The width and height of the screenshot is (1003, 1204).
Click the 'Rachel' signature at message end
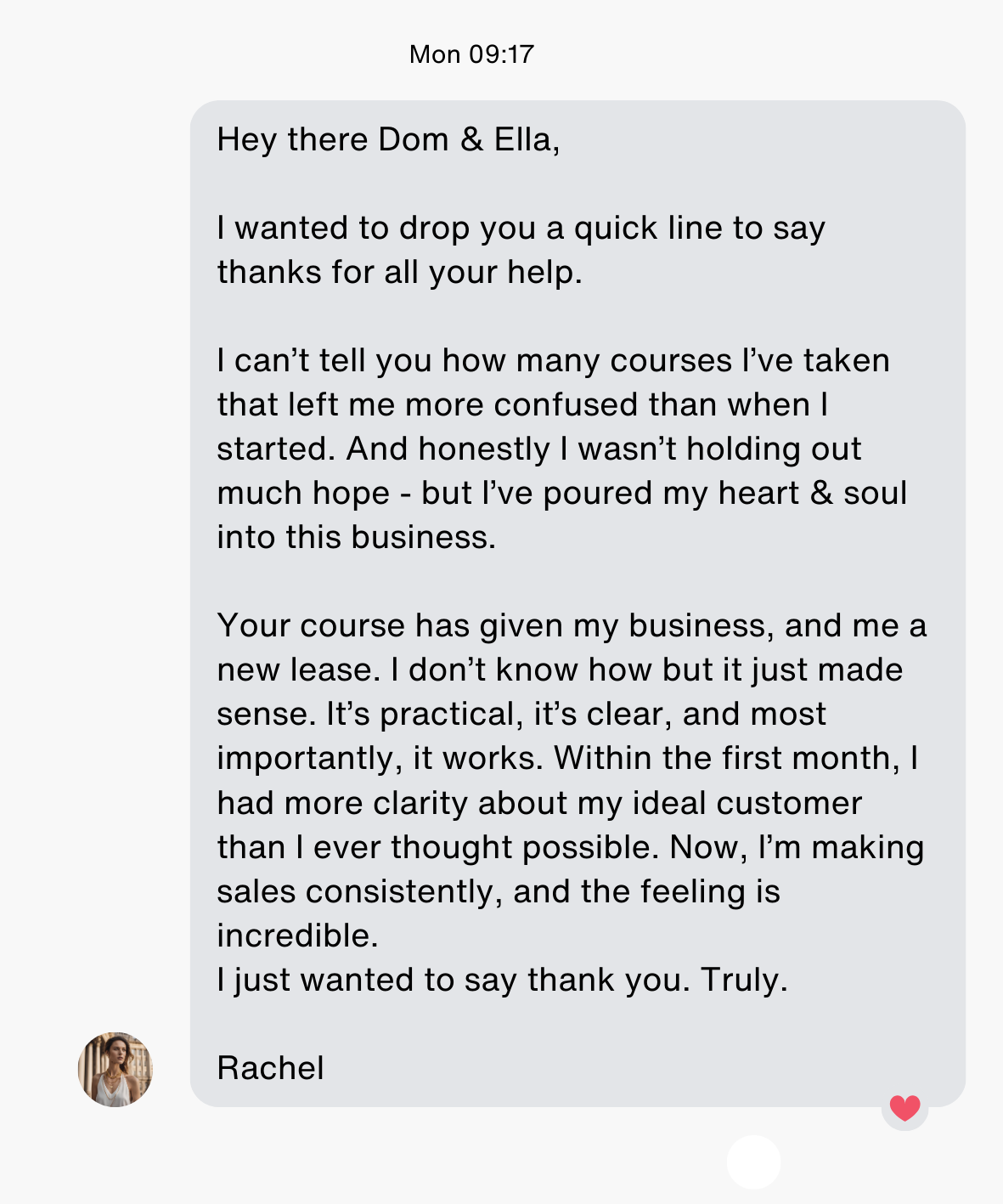270,1068
